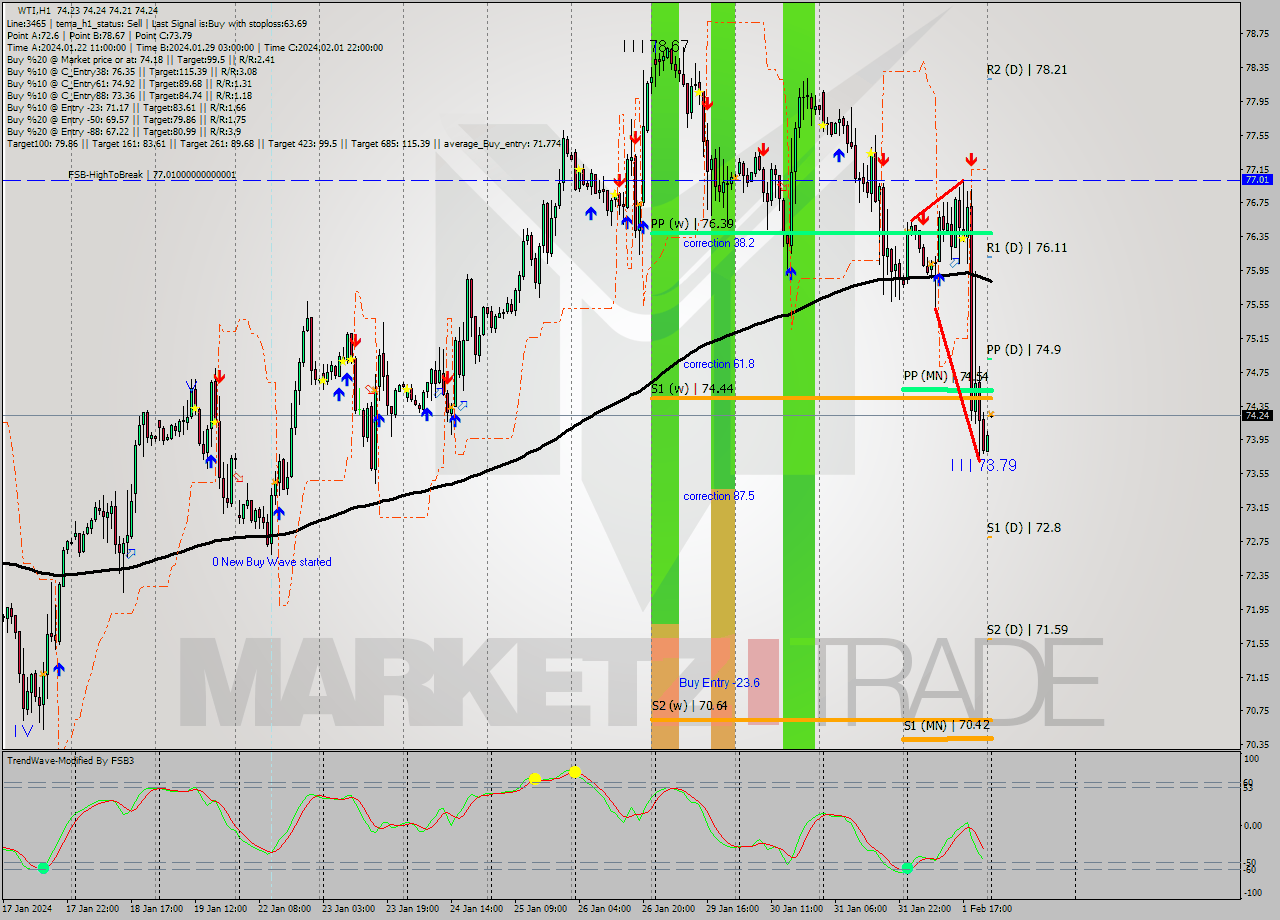Viewport: 1280px width, 920px height.
Task: Click the '26 Jan 20:00' time axis label
Action: point(669,909)
